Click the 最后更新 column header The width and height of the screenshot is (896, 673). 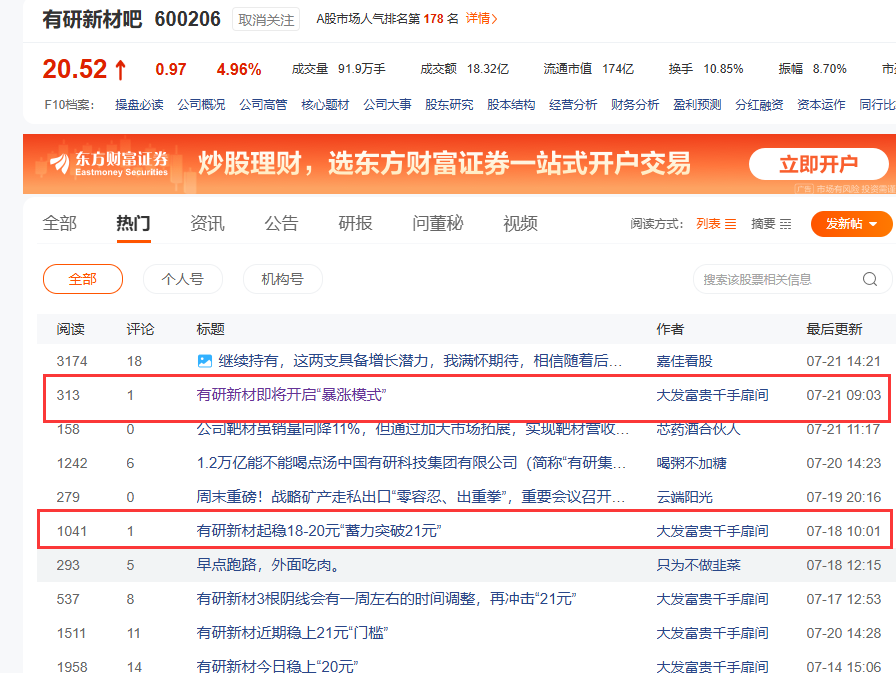point(834,329)
